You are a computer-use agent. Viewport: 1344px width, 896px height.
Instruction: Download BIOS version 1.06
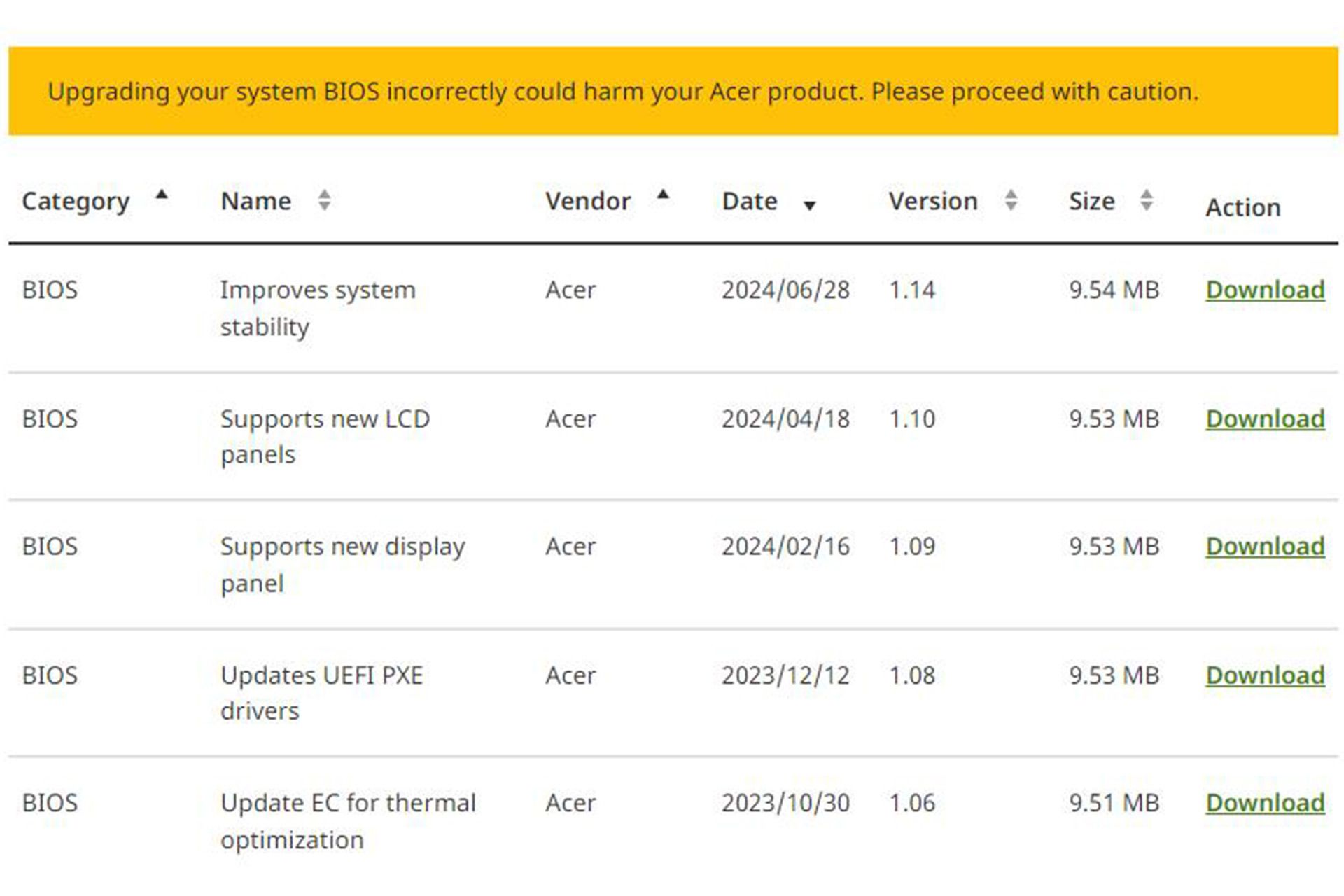click(x=1265, y=803)
